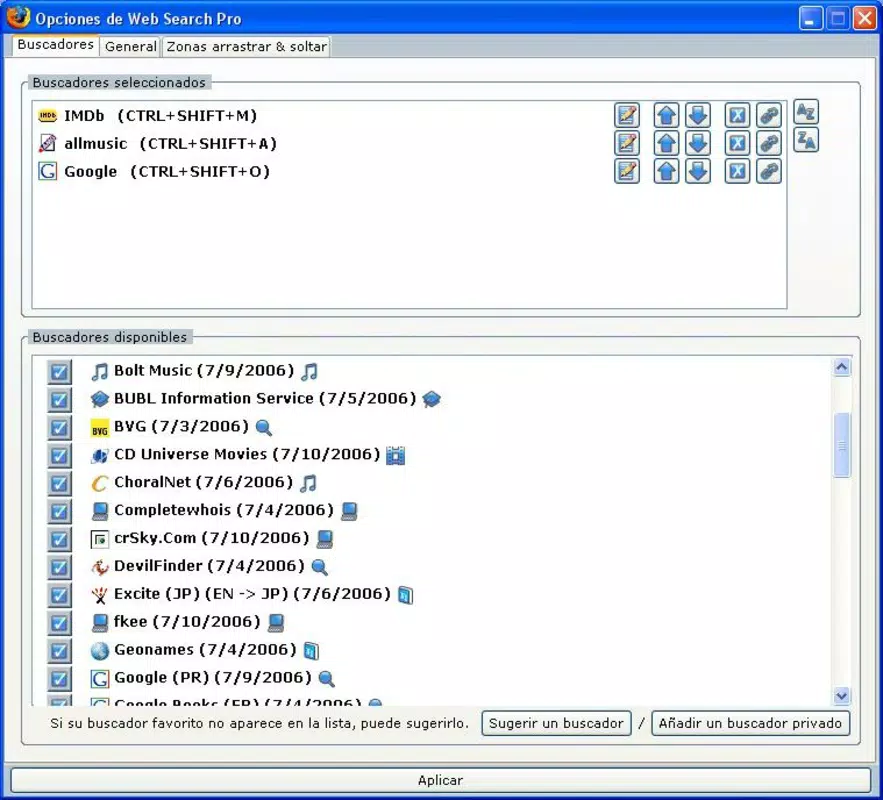Click the category icon after BUBL Information Service
883x800 pixels.
[x=431, y=399]
